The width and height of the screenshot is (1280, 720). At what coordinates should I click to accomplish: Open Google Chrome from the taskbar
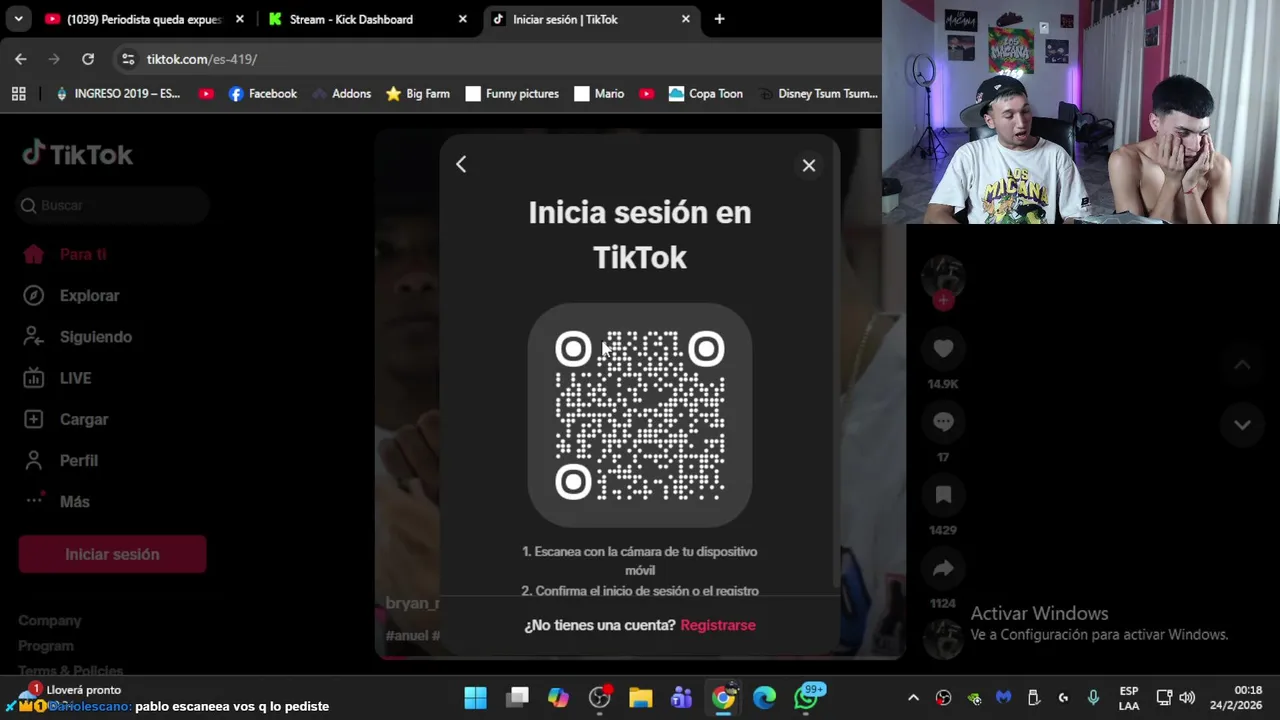coord(723,697)
